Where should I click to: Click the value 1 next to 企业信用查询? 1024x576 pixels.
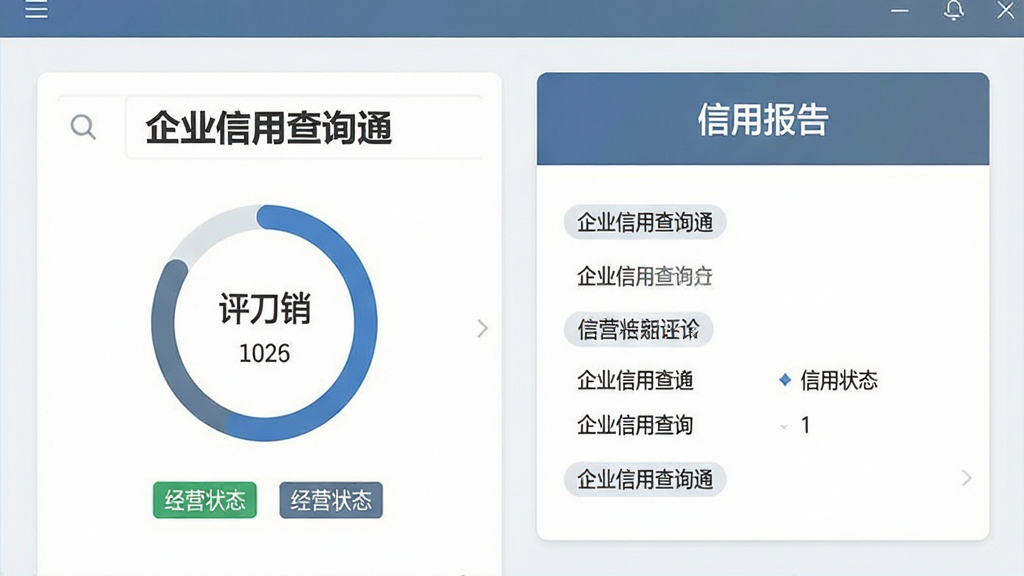[806, 426]
